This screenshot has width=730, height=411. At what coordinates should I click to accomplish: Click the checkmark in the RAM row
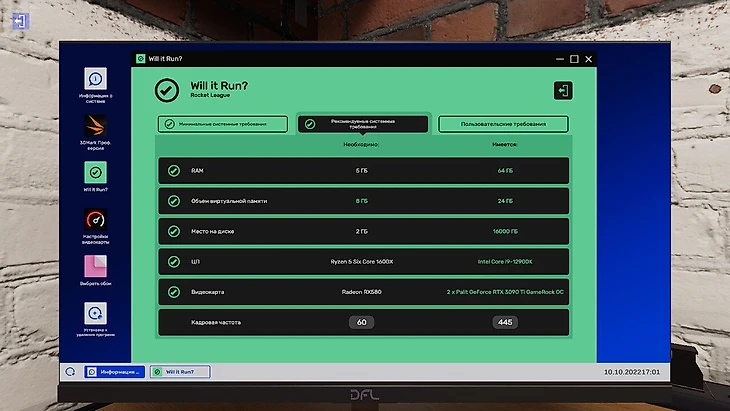[174, 171]
